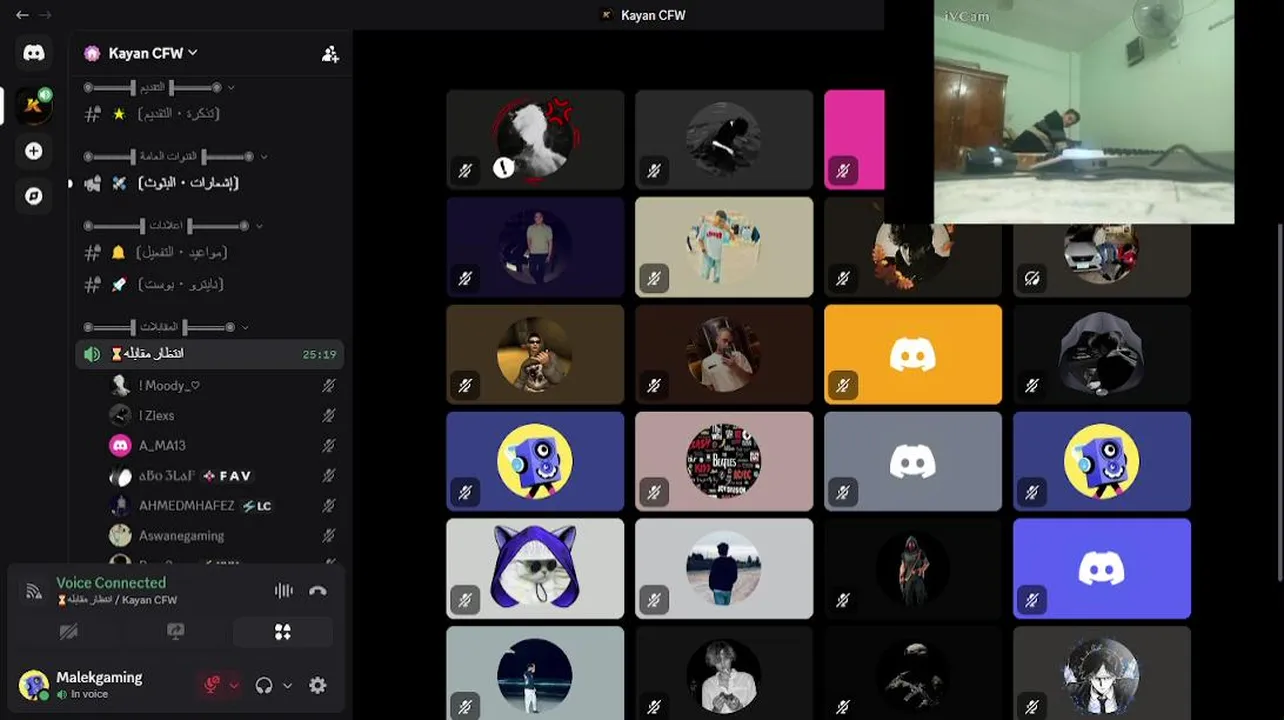The image size is (1284, 720).
Task: Click A_MA13 muted mic icon
Action: pyautogui.click(x=329, y=445)
